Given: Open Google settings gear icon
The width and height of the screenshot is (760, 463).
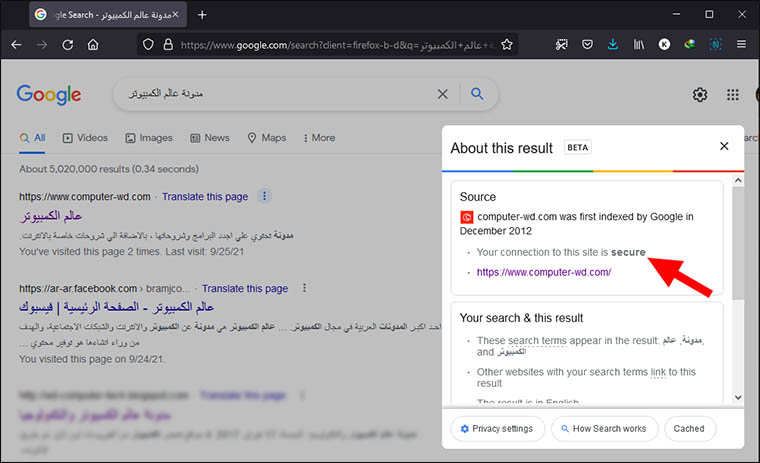Looking at the screenshot, I should pyautogui.click(x=700, y=95).
